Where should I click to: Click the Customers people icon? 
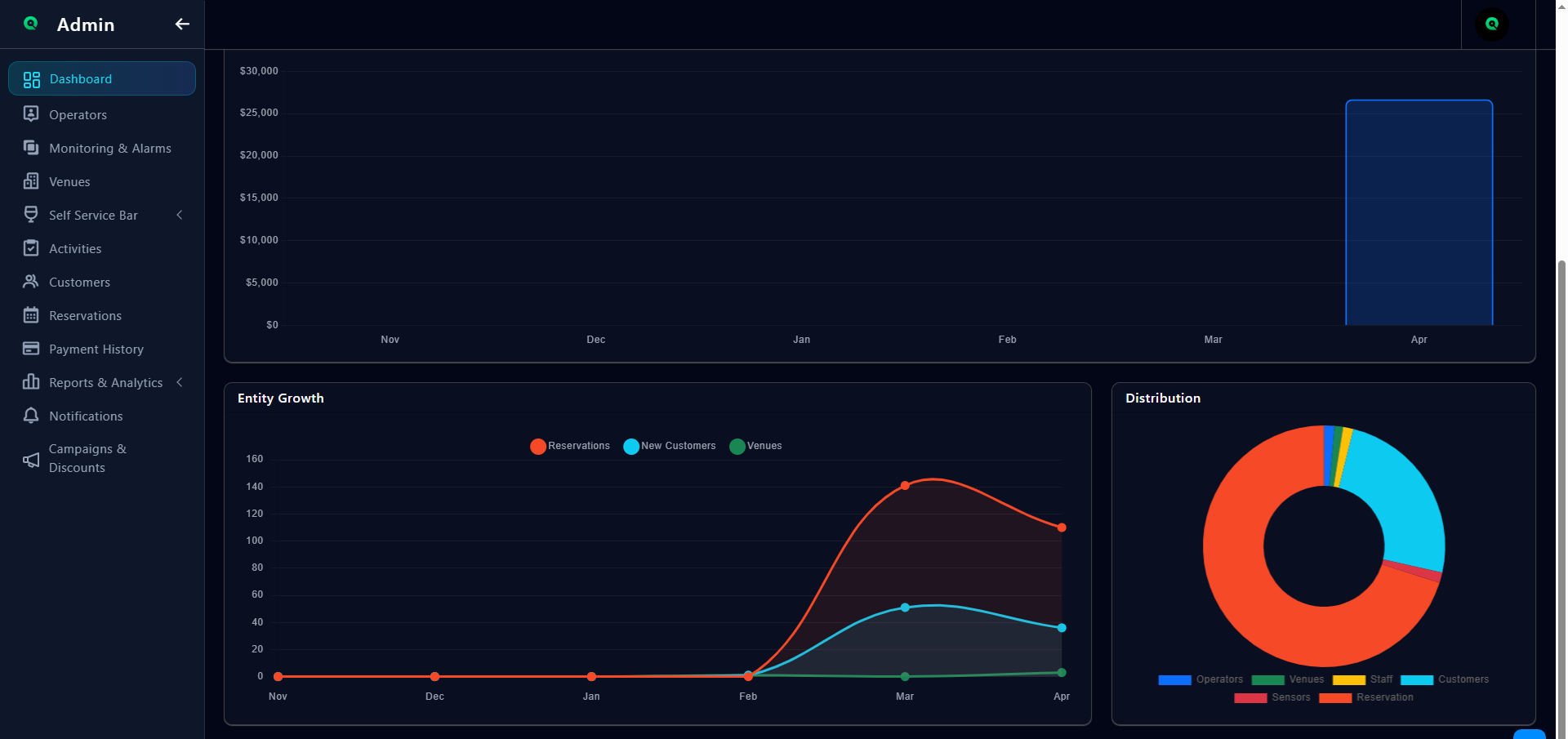coord(31,282)
